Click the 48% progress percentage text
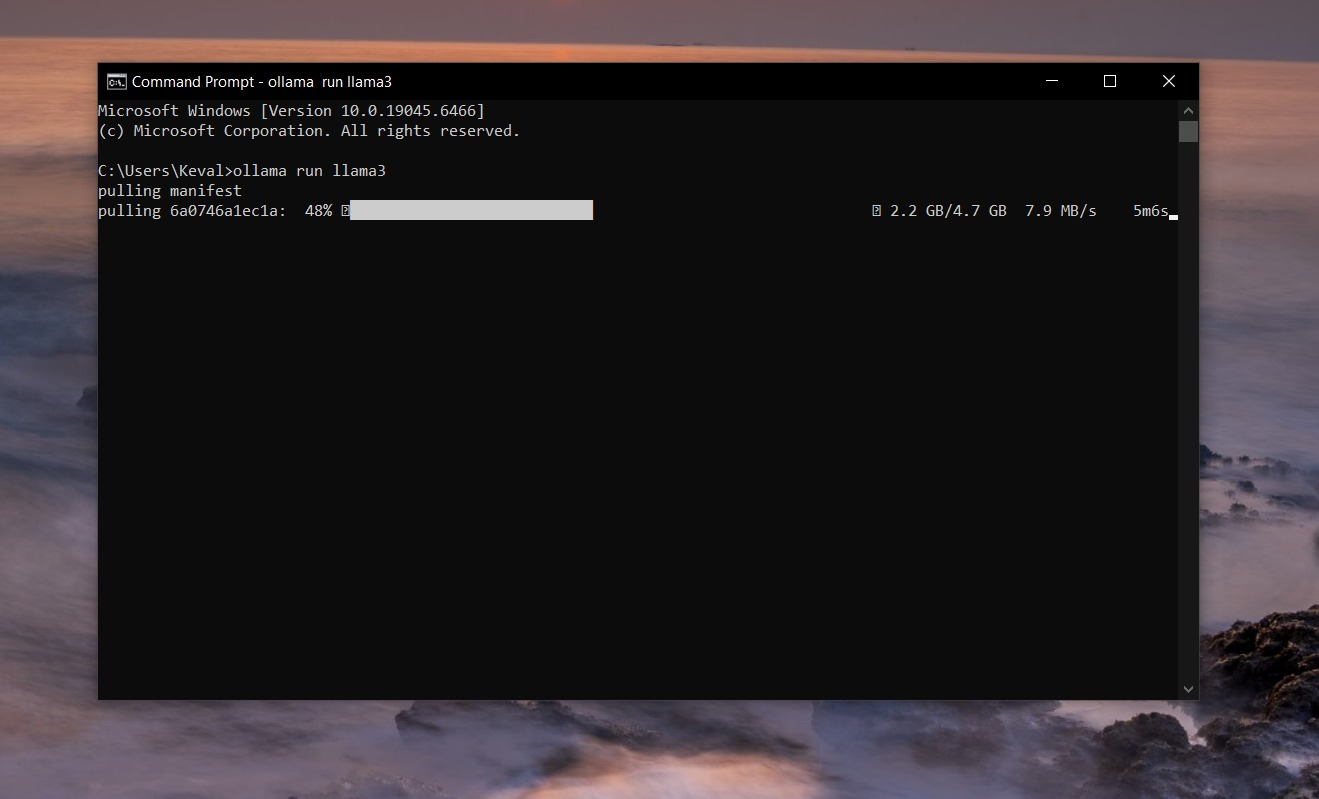The image size is (1319, 799). point(317,211)
